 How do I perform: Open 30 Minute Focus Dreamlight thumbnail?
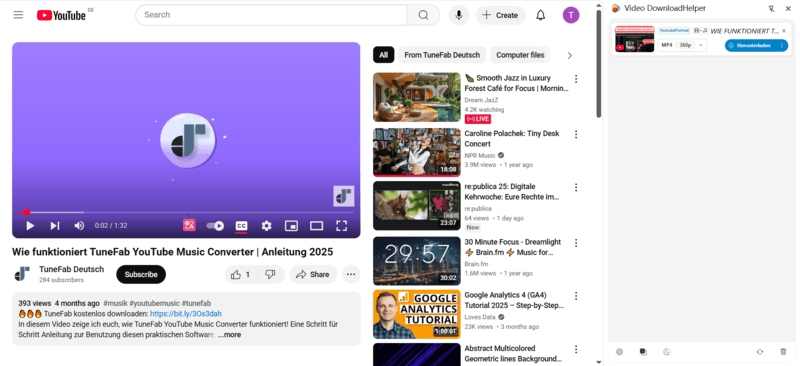(417, 261)
